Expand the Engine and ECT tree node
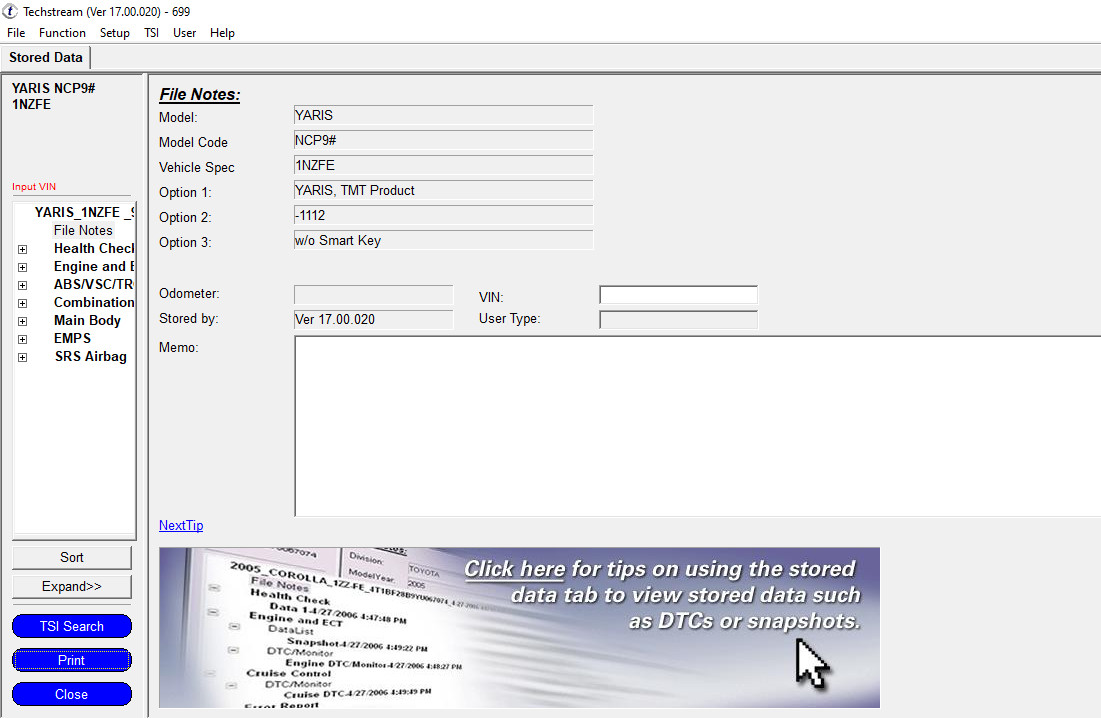This screenshot has height=718, width=1101. (22, 267)
